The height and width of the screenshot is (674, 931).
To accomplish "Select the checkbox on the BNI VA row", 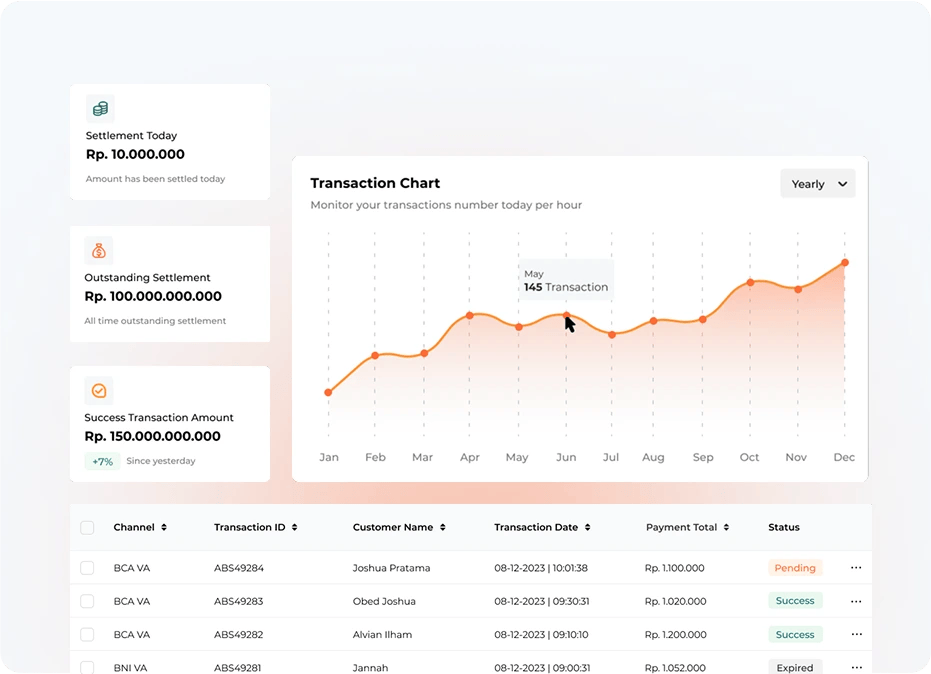I will (x=87, y=666).
